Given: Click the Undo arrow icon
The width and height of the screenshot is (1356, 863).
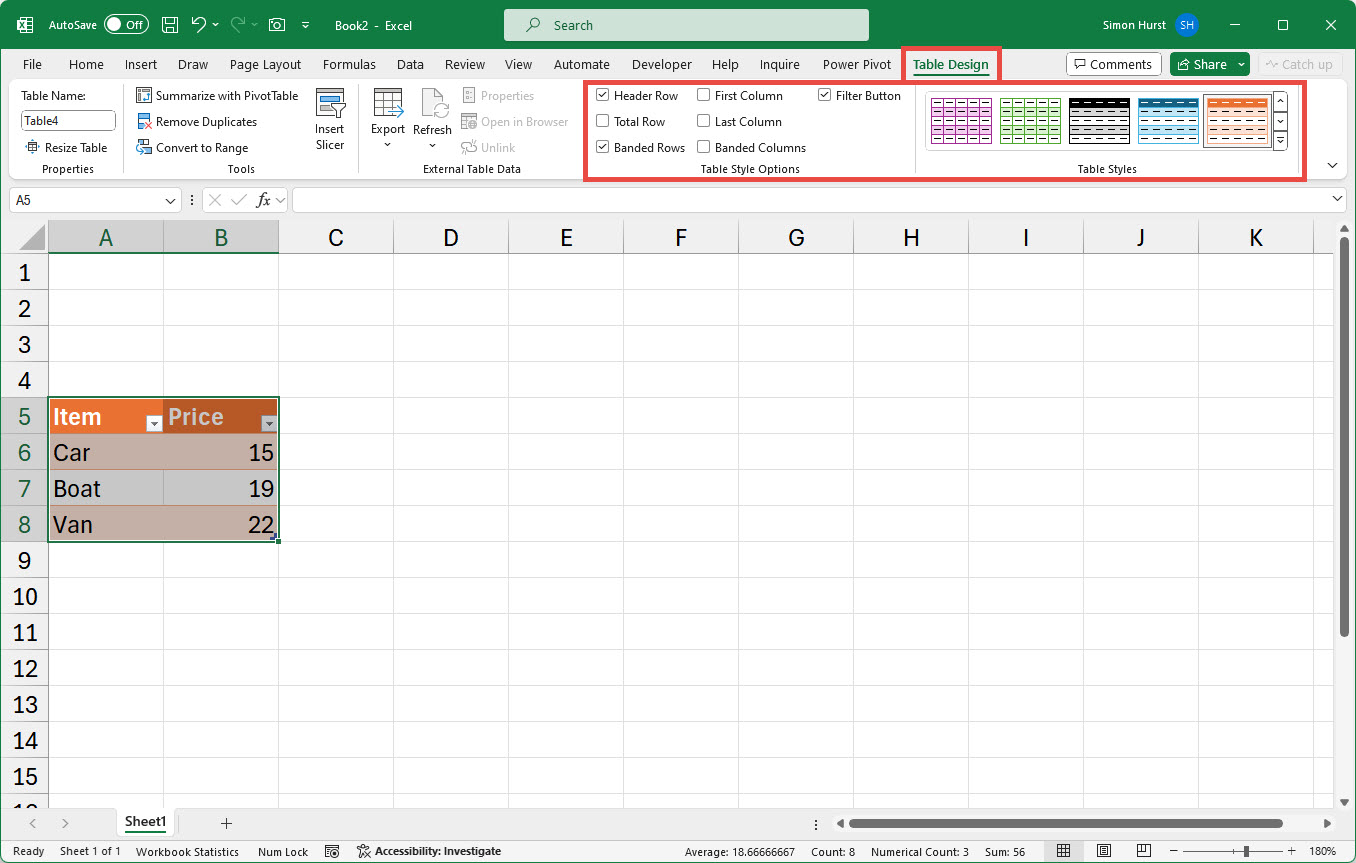Looking at the screenshot, I should click(198, 25).
